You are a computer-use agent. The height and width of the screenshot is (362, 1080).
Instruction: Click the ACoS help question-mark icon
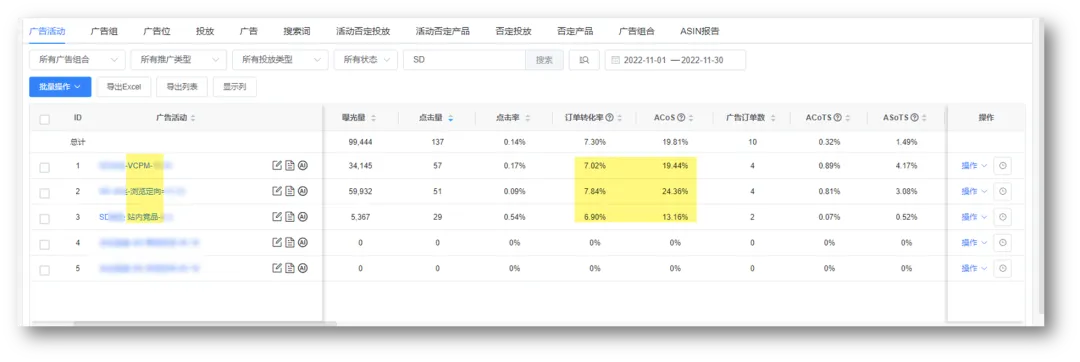pyautogui.click(x=681, y=118)
